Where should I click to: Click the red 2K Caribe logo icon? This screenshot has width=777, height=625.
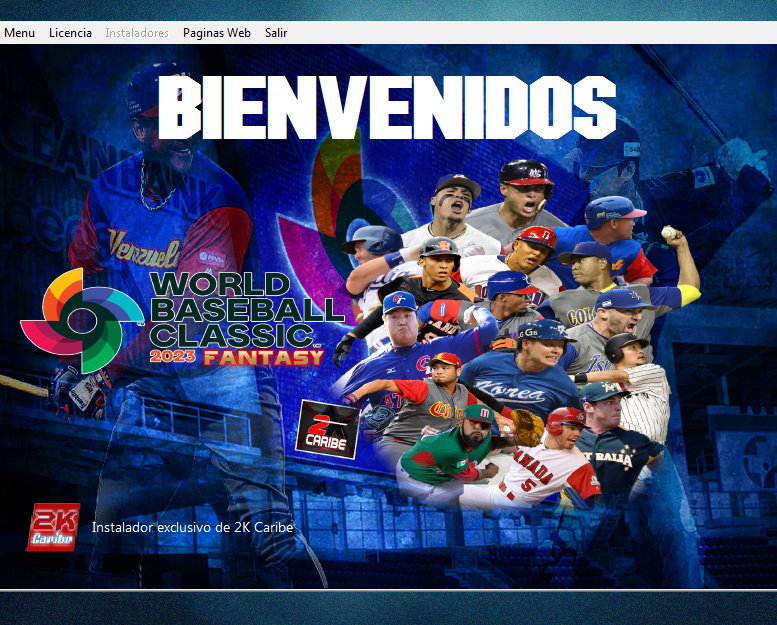(54, 527)
